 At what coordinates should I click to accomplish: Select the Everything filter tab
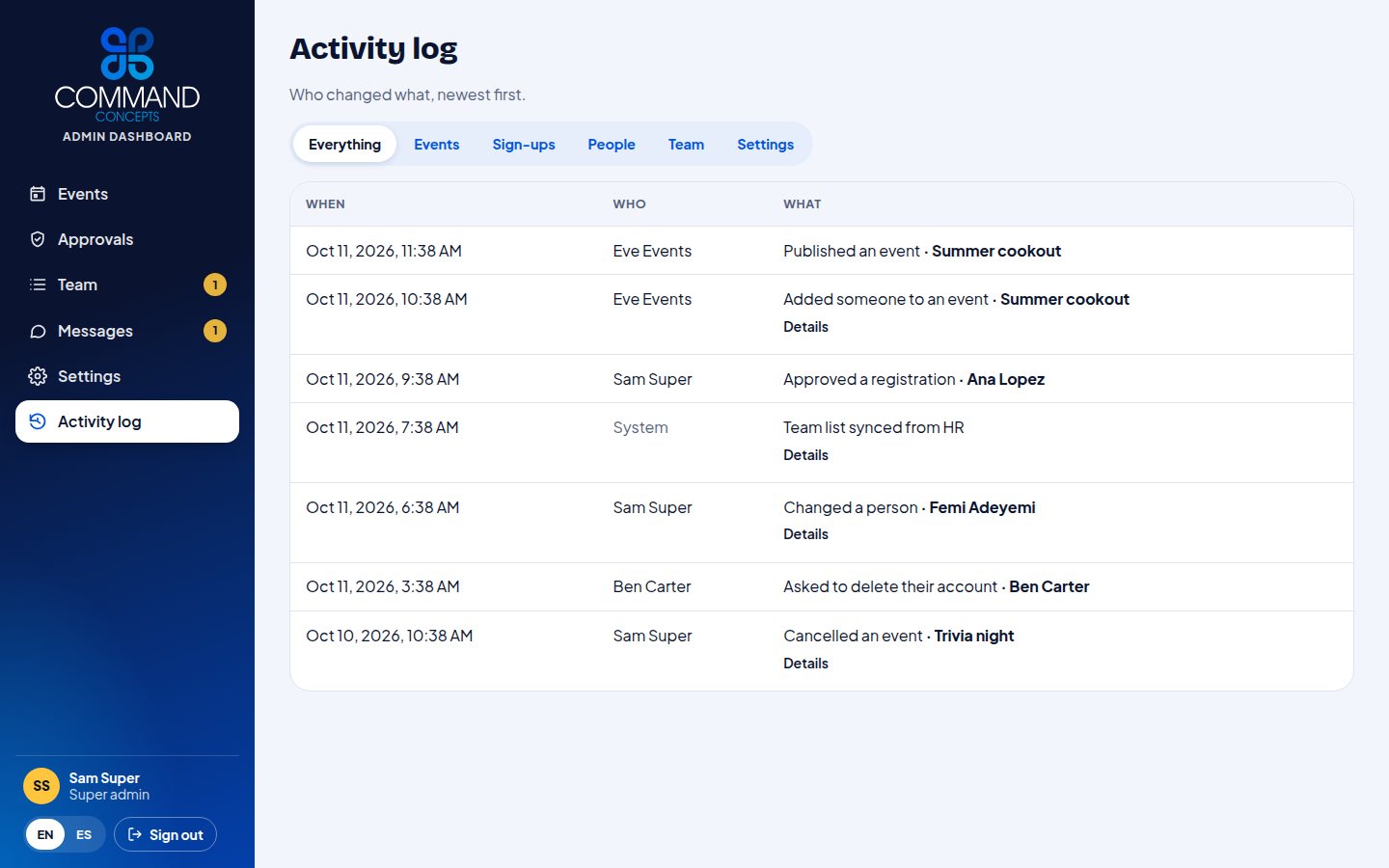point(344,145)
